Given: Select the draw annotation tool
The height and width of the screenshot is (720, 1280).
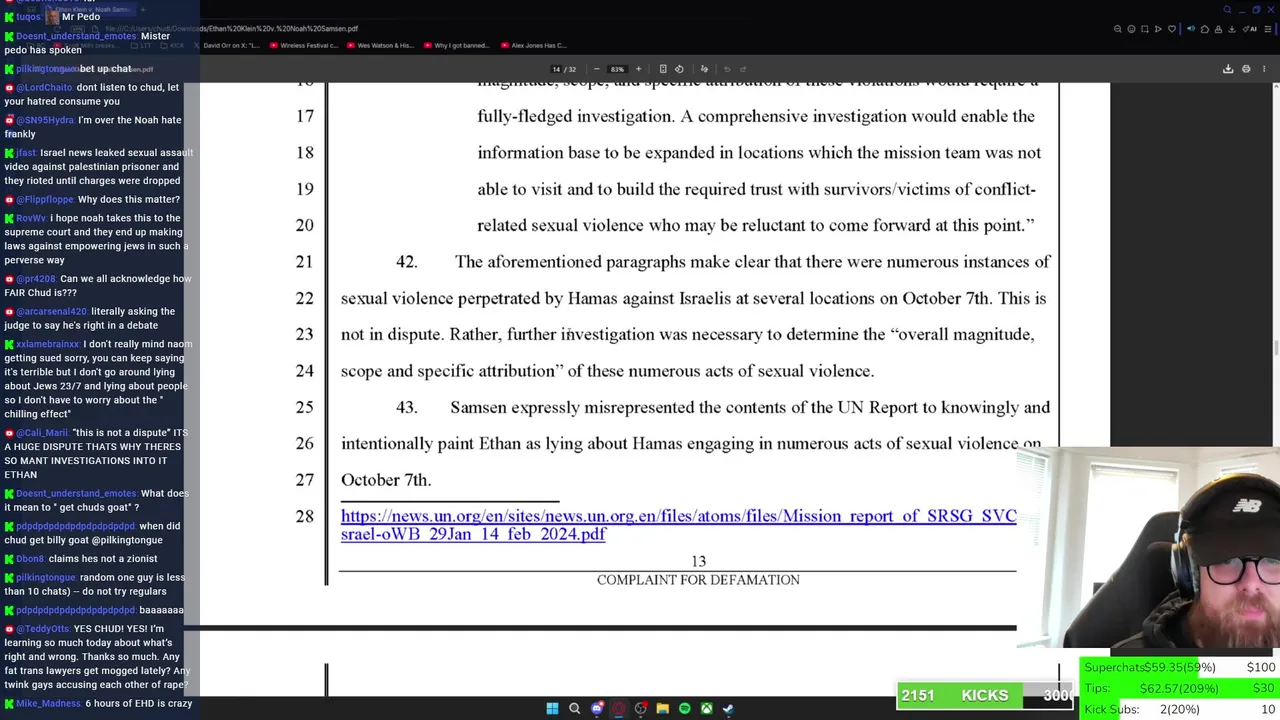Looking at the screenshot, I should coord(704,69).
